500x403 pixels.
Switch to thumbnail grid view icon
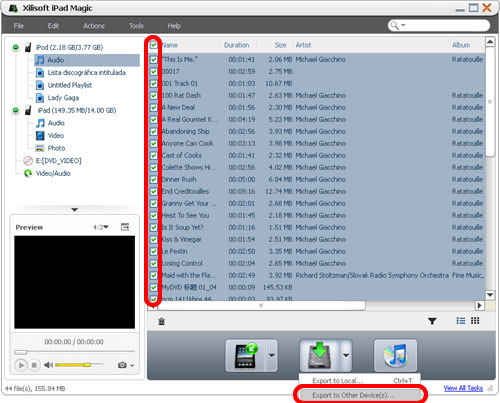click(x=475, y=321)
